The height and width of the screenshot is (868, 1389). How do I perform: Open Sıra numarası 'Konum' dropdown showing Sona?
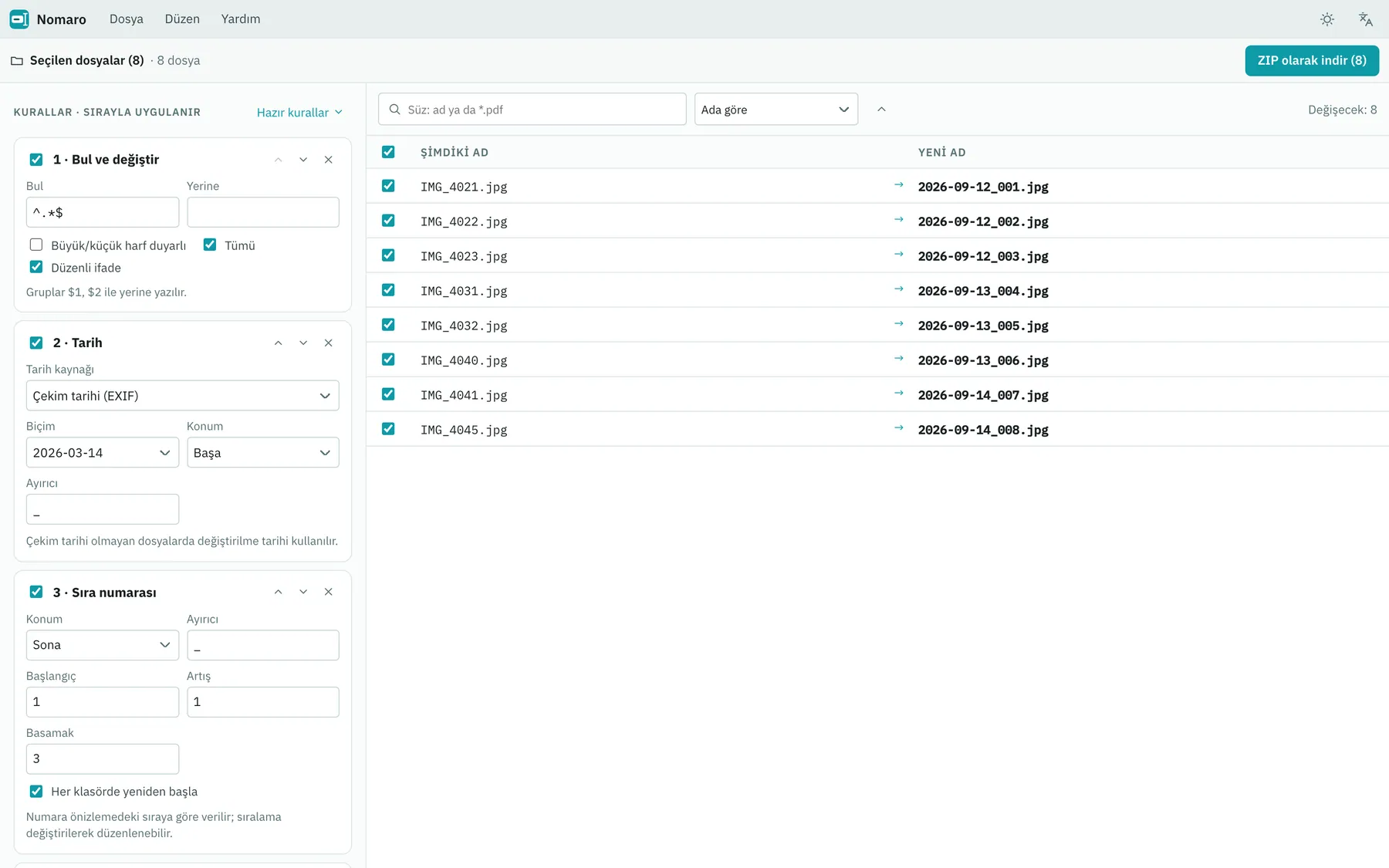coord(103,645)
